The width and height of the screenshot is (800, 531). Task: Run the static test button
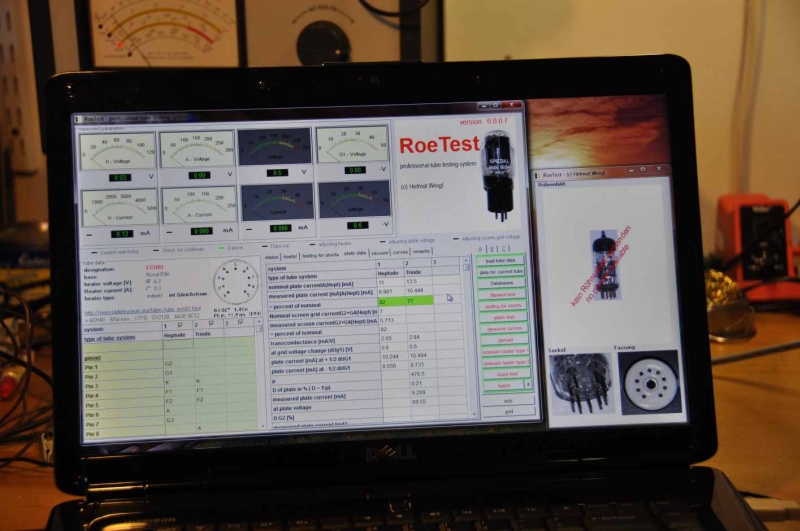pos(504,317)
